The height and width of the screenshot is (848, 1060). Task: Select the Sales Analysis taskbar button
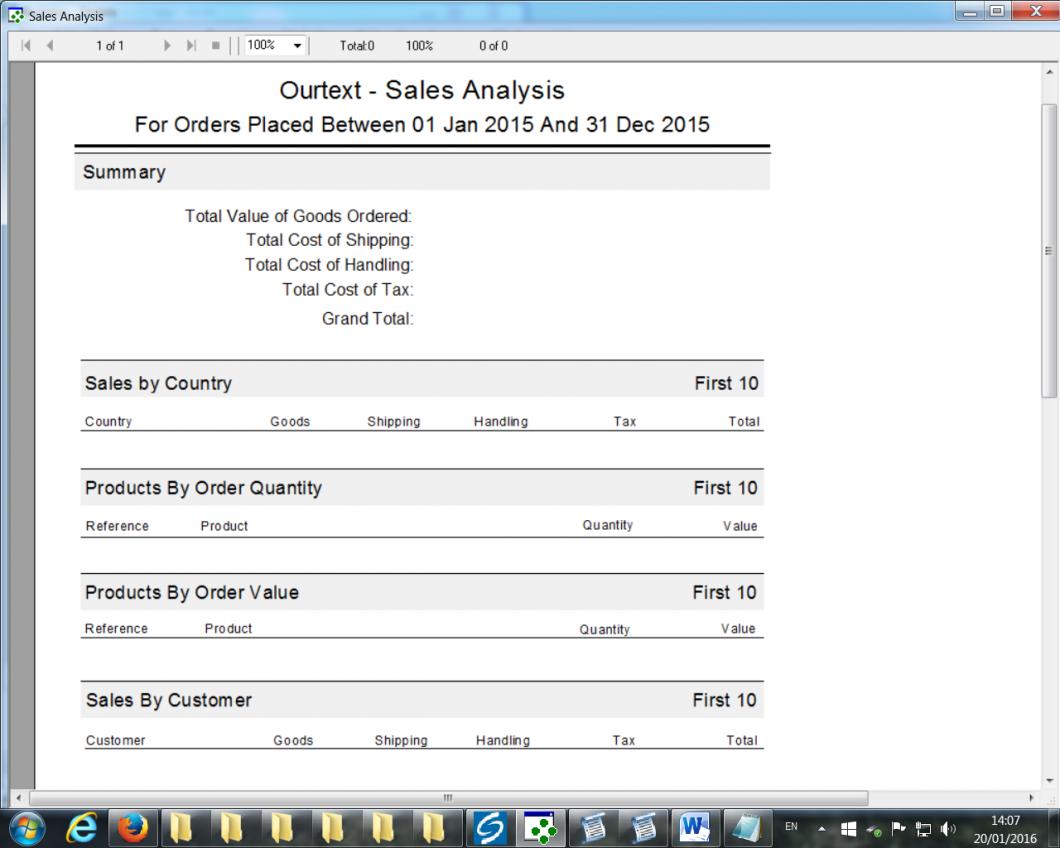pos(540,827)
